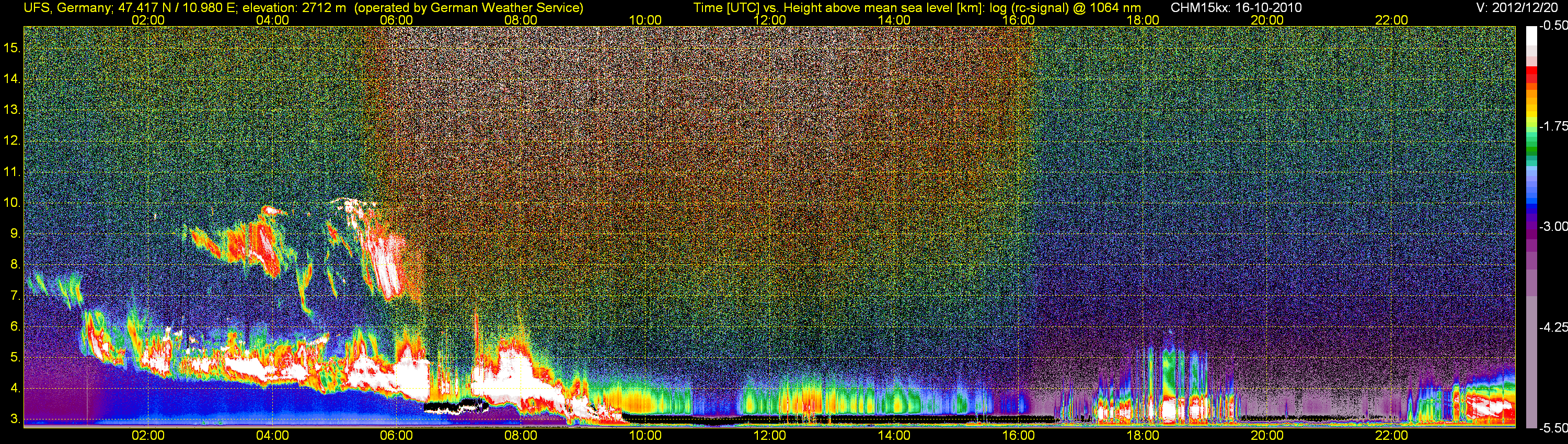Click the height axis label '11.'
Viewport: 1568px width, 444px height.
(x=12, y=171)
